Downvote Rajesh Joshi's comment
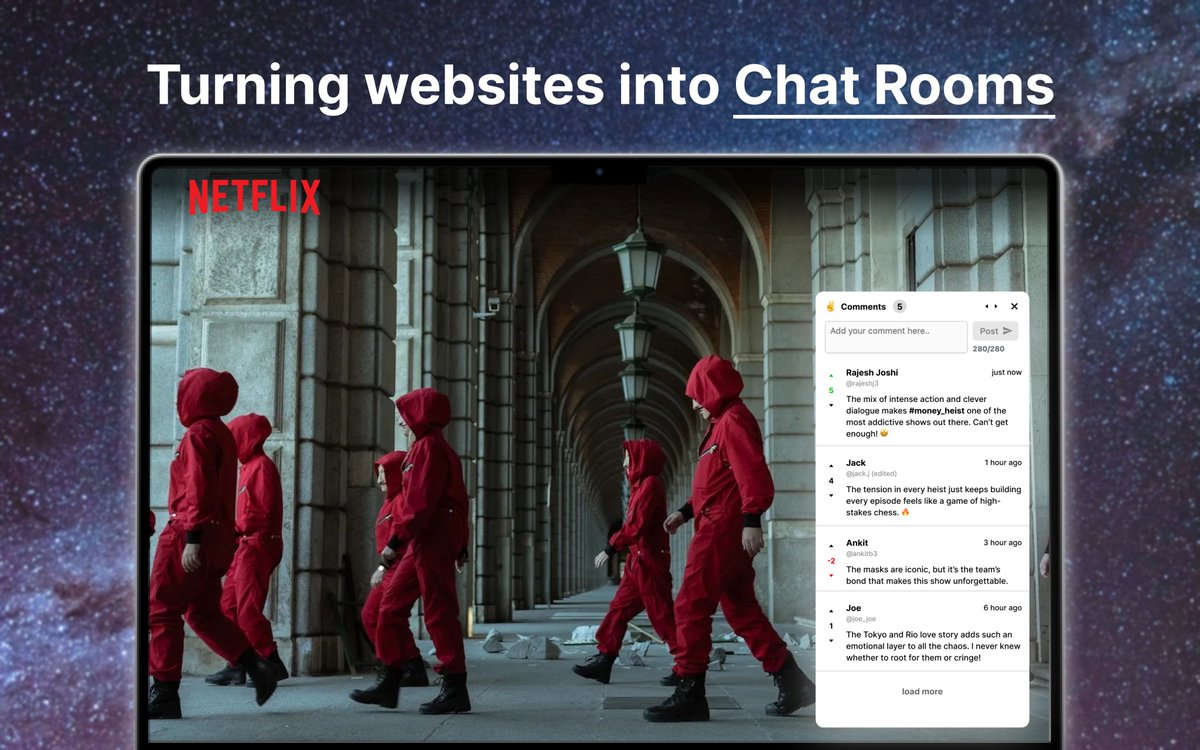 [831, 405]
